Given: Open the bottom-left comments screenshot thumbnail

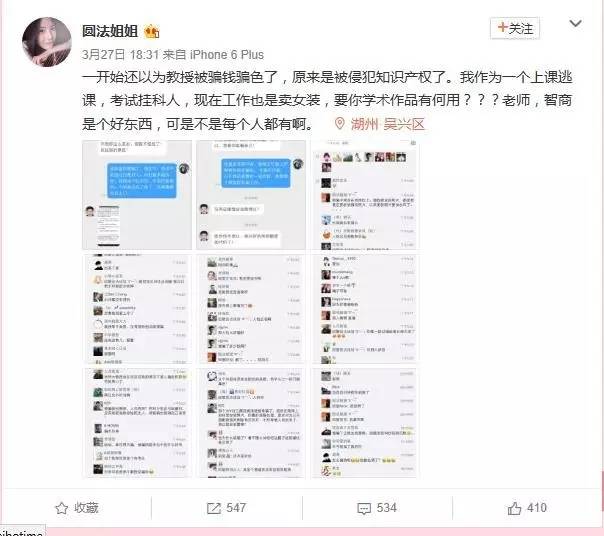Looking at the screenshot, I should point(137,423).
